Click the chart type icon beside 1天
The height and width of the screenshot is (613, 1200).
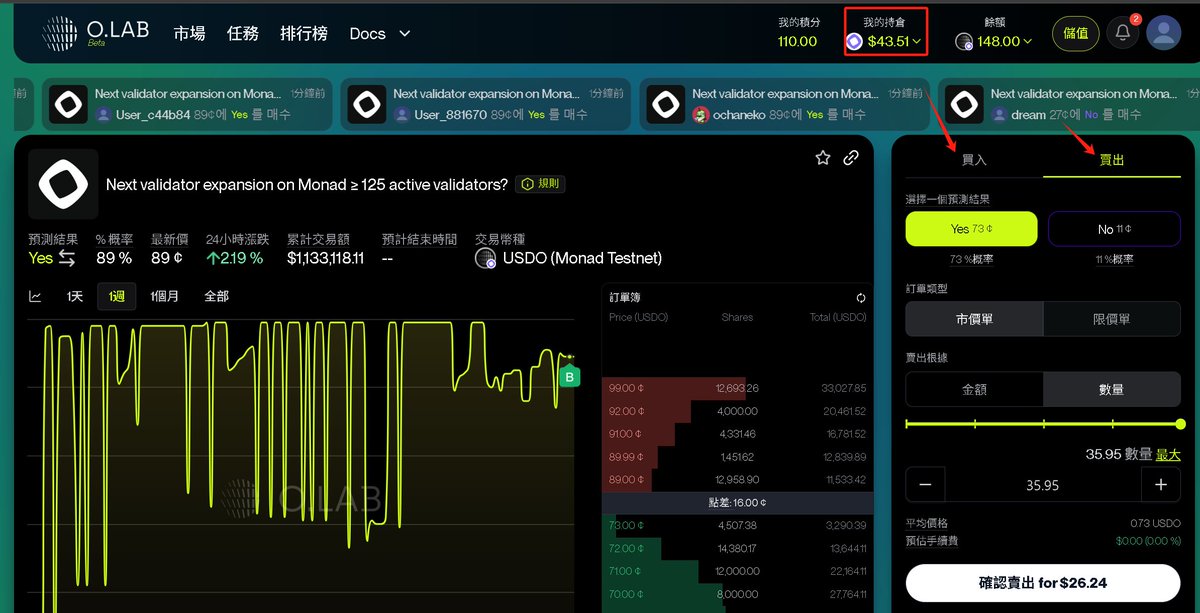coord(35,296)
